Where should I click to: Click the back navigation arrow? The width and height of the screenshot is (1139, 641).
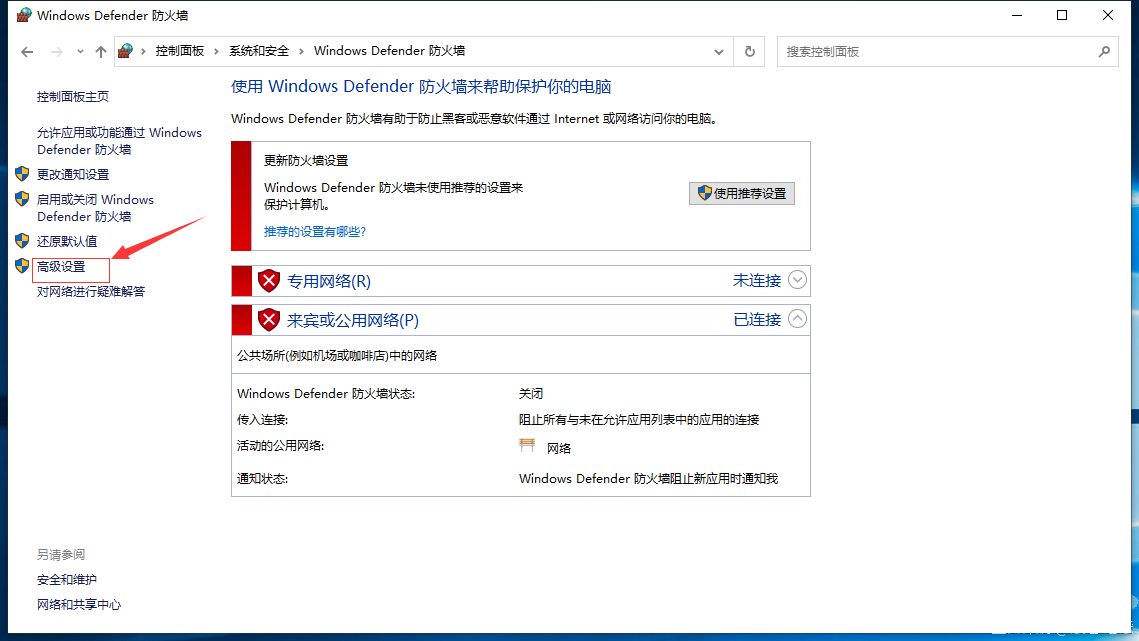point(28,52)
